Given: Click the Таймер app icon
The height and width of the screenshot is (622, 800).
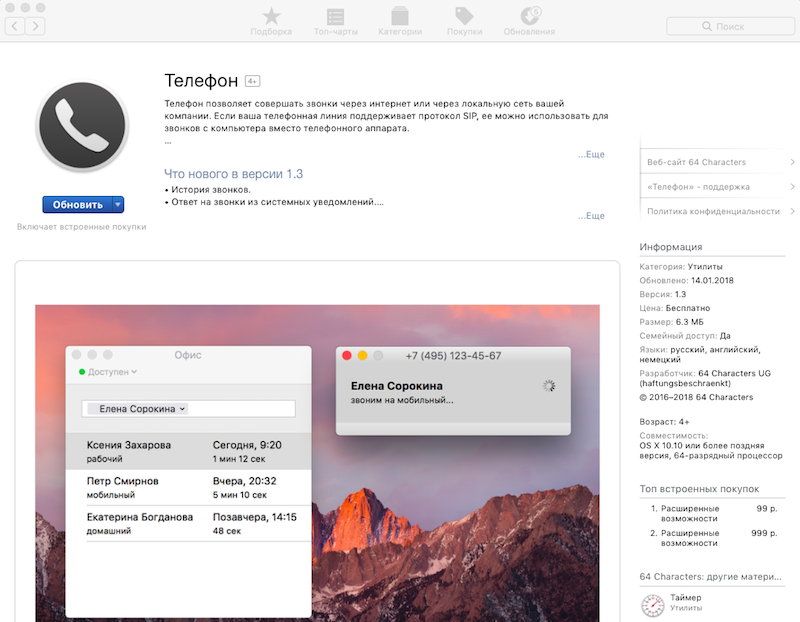Looking at the screenshot, I should (652, 604).
